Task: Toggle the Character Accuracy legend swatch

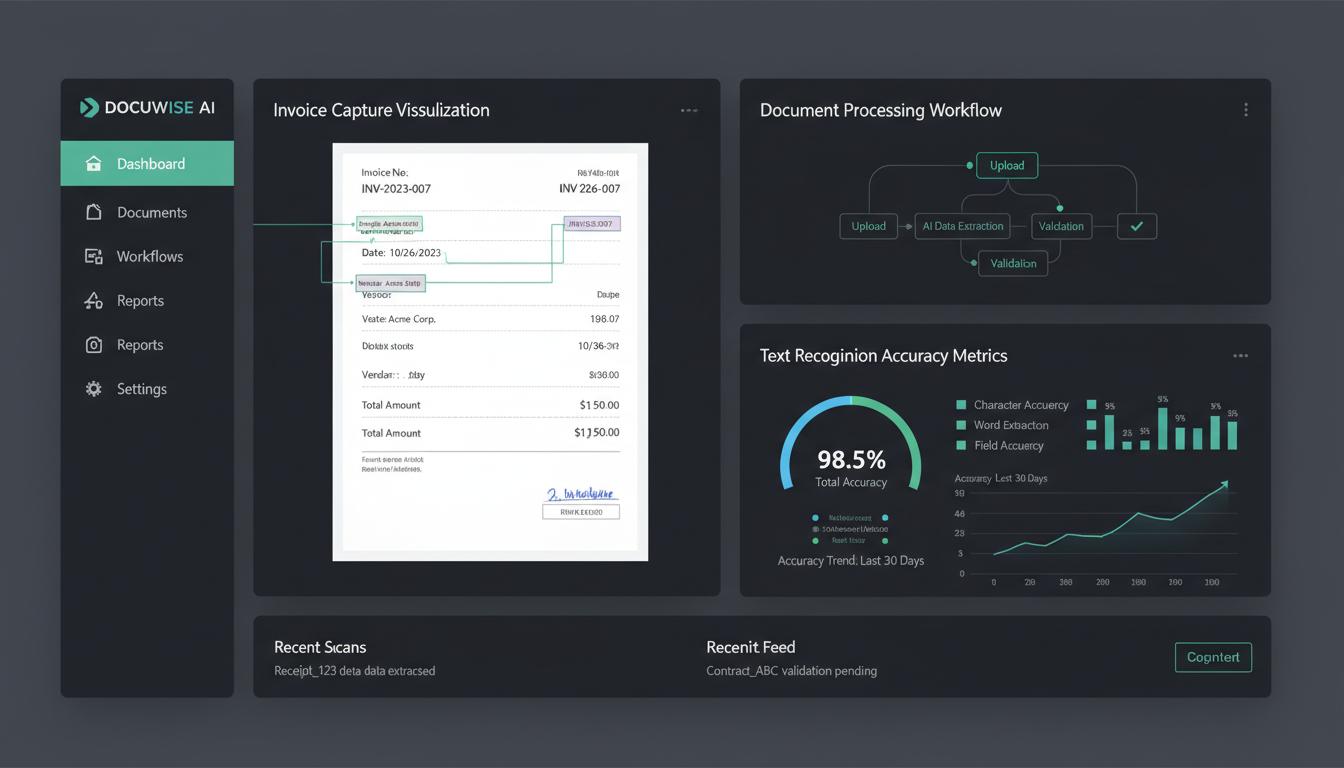Action: coord(961,404)
